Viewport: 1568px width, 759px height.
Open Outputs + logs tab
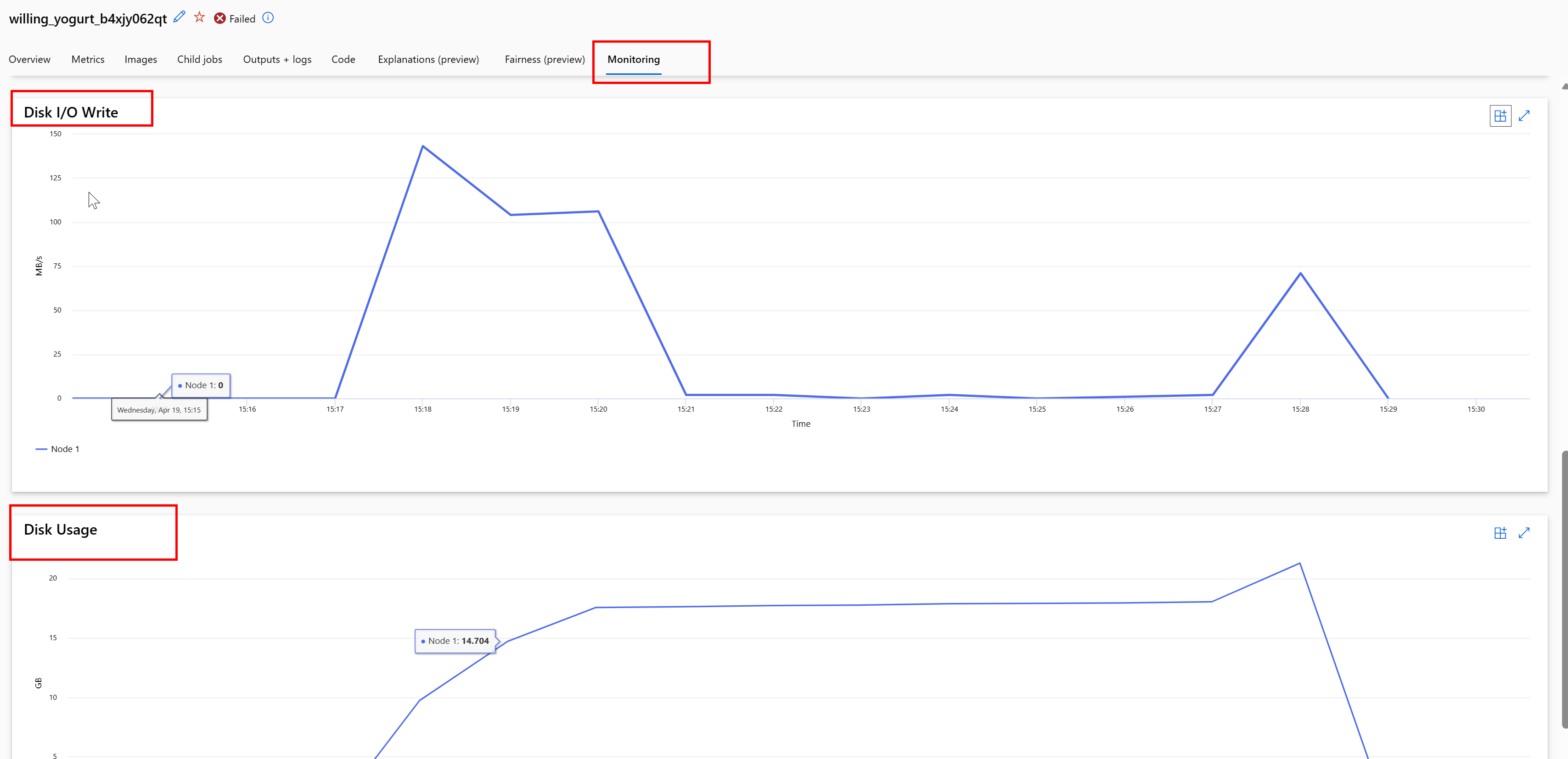click(277, 60)
